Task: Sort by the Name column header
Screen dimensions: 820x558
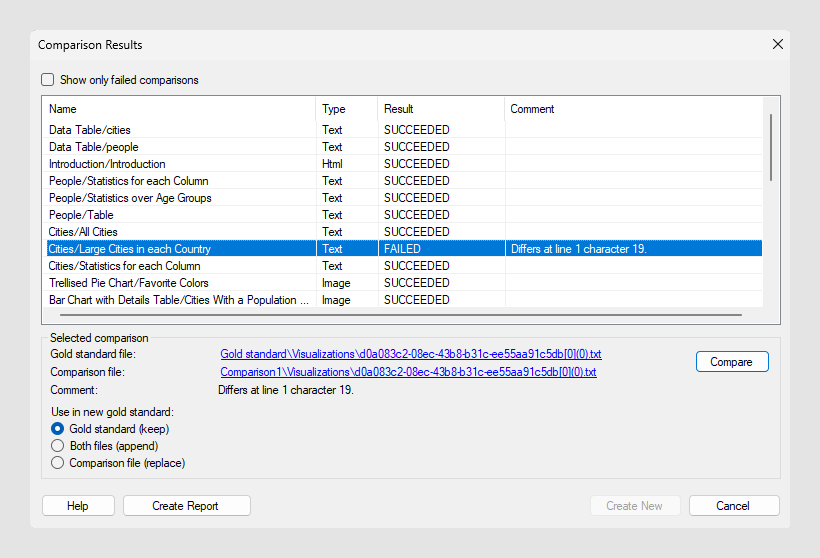Action: pyautogui.click(x=181, y=109)
